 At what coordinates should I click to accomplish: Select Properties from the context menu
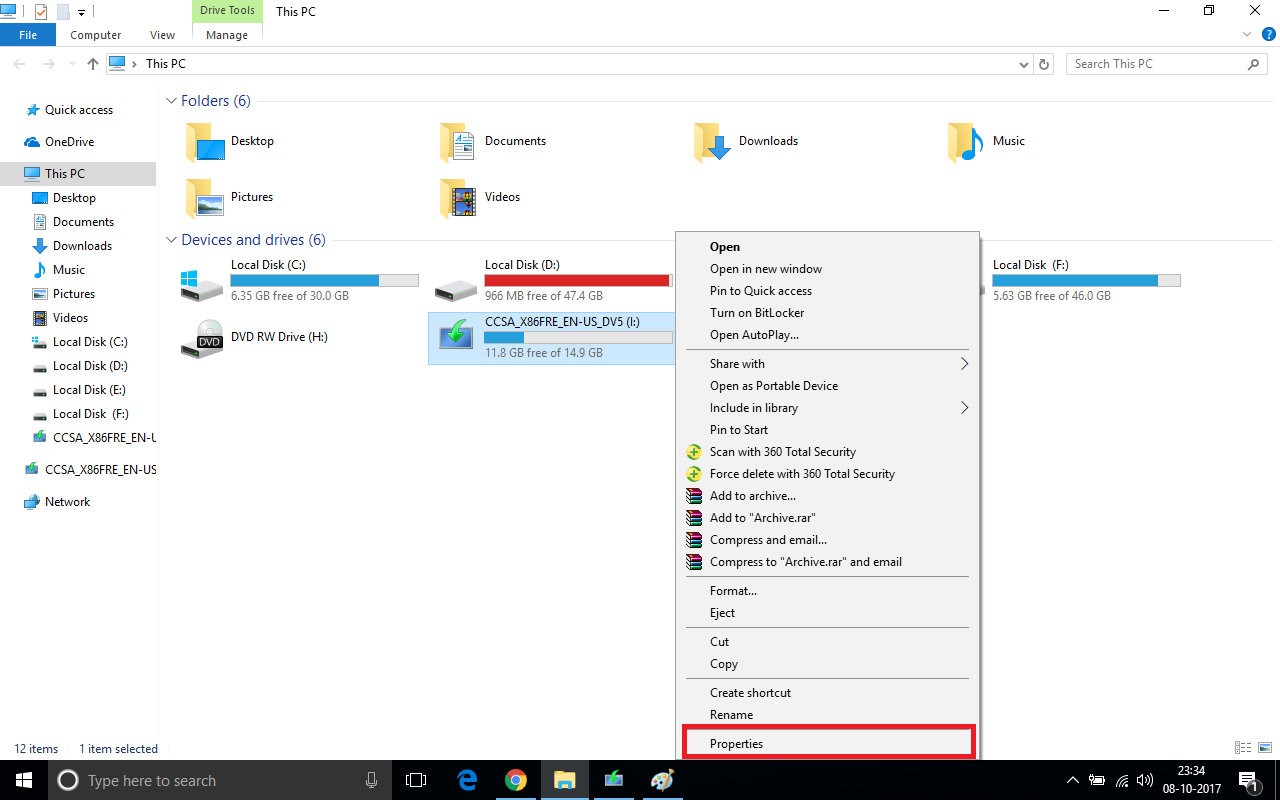click(737, 743)
